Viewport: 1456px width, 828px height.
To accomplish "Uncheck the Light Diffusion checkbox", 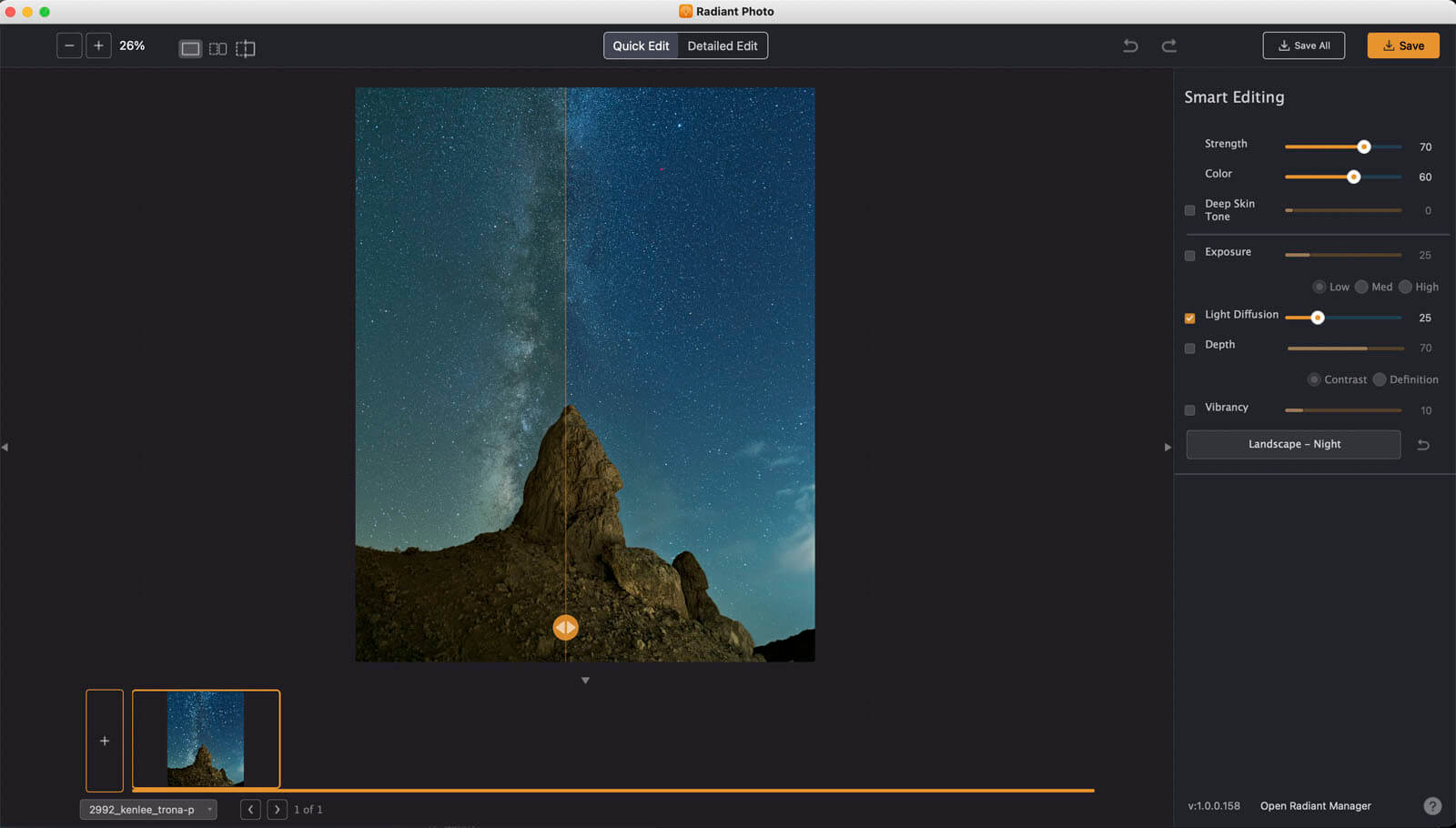I will click(1189, 318).
